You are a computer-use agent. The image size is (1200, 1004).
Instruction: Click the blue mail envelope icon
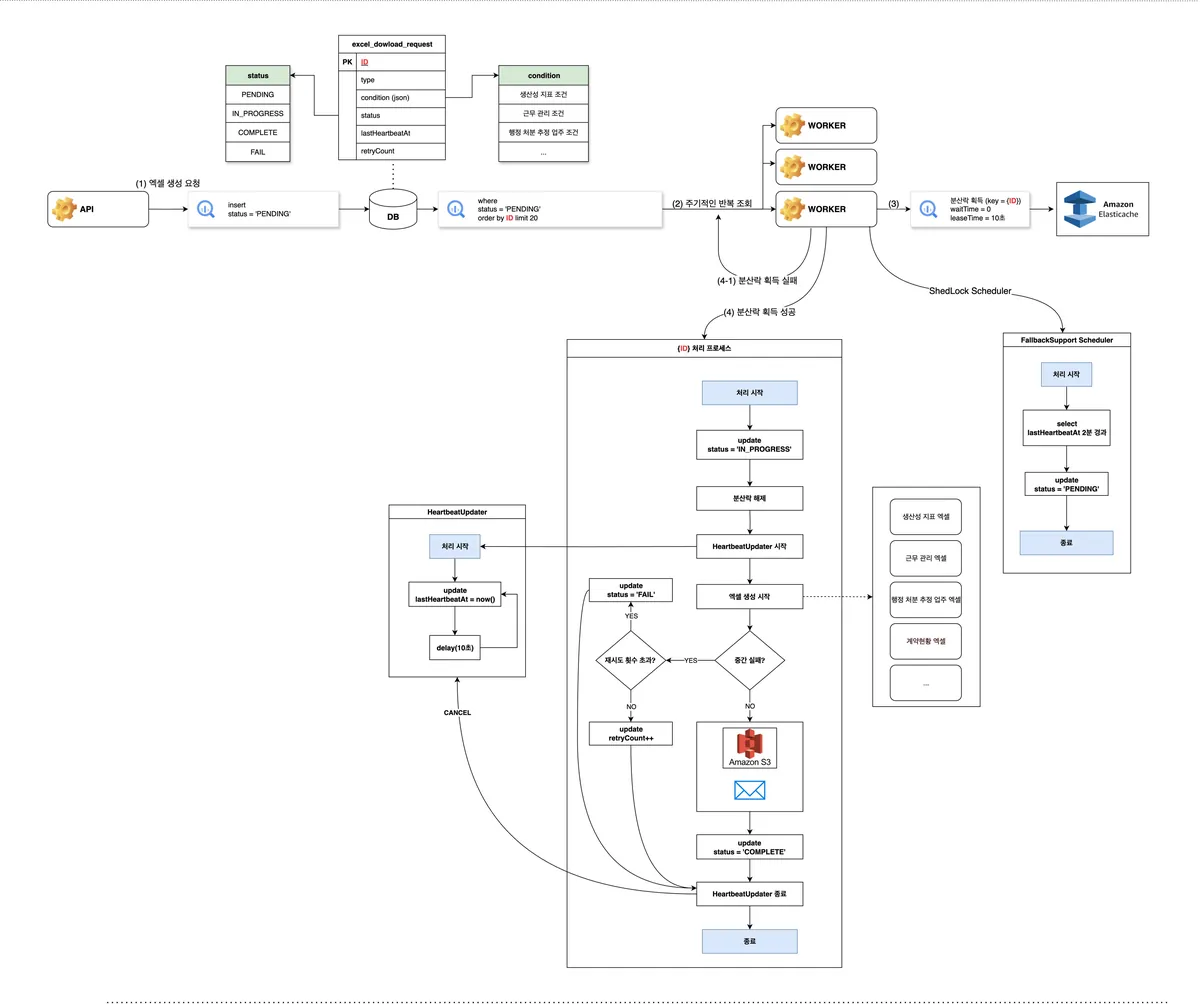click(x=749, y=790)
